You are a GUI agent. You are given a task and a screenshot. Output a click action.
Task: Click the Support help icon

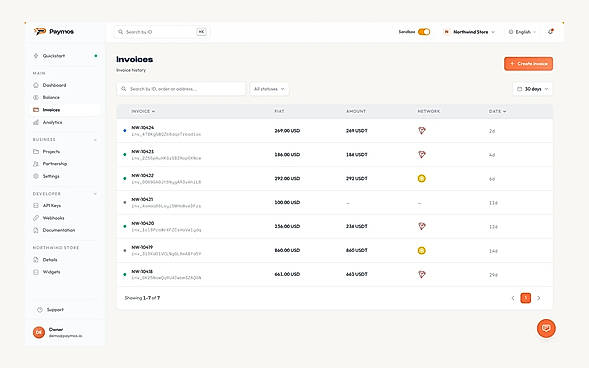click(x=40, y=310)
